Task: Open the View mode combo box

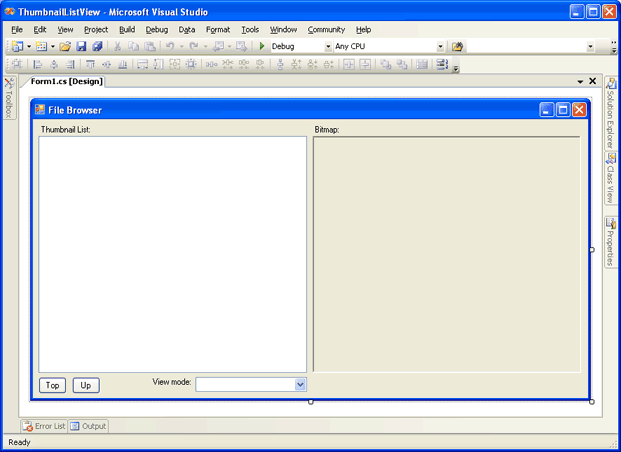Action: pyautogui.click(x=300, y=384)
